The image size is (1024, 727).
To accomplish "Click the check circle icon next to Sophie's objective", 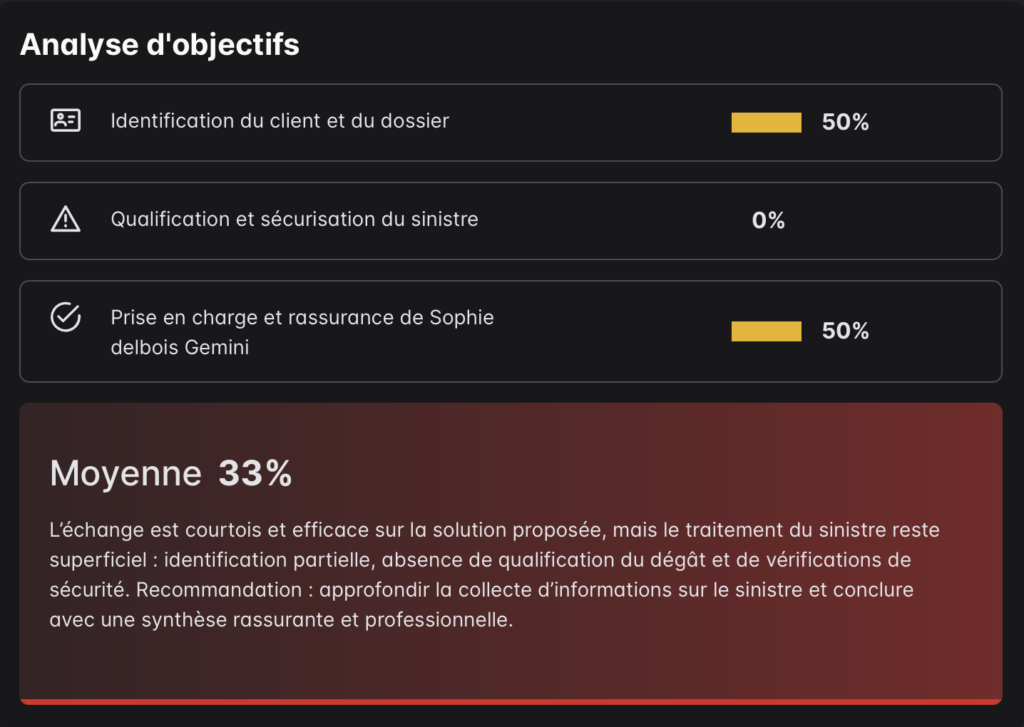I will click(x=65, y=318).
